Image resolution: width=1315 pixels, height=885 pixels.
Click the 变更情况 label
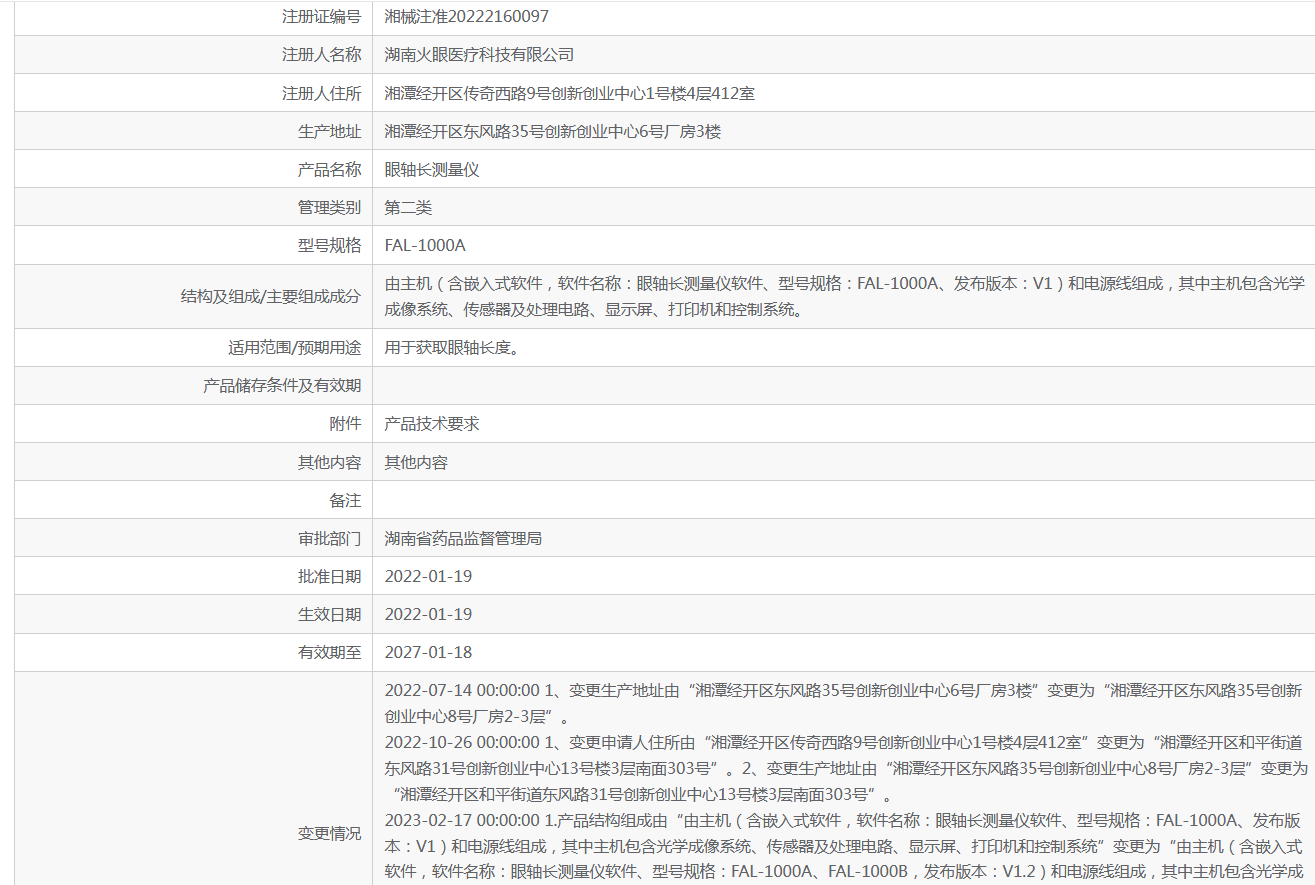point(329,833)
